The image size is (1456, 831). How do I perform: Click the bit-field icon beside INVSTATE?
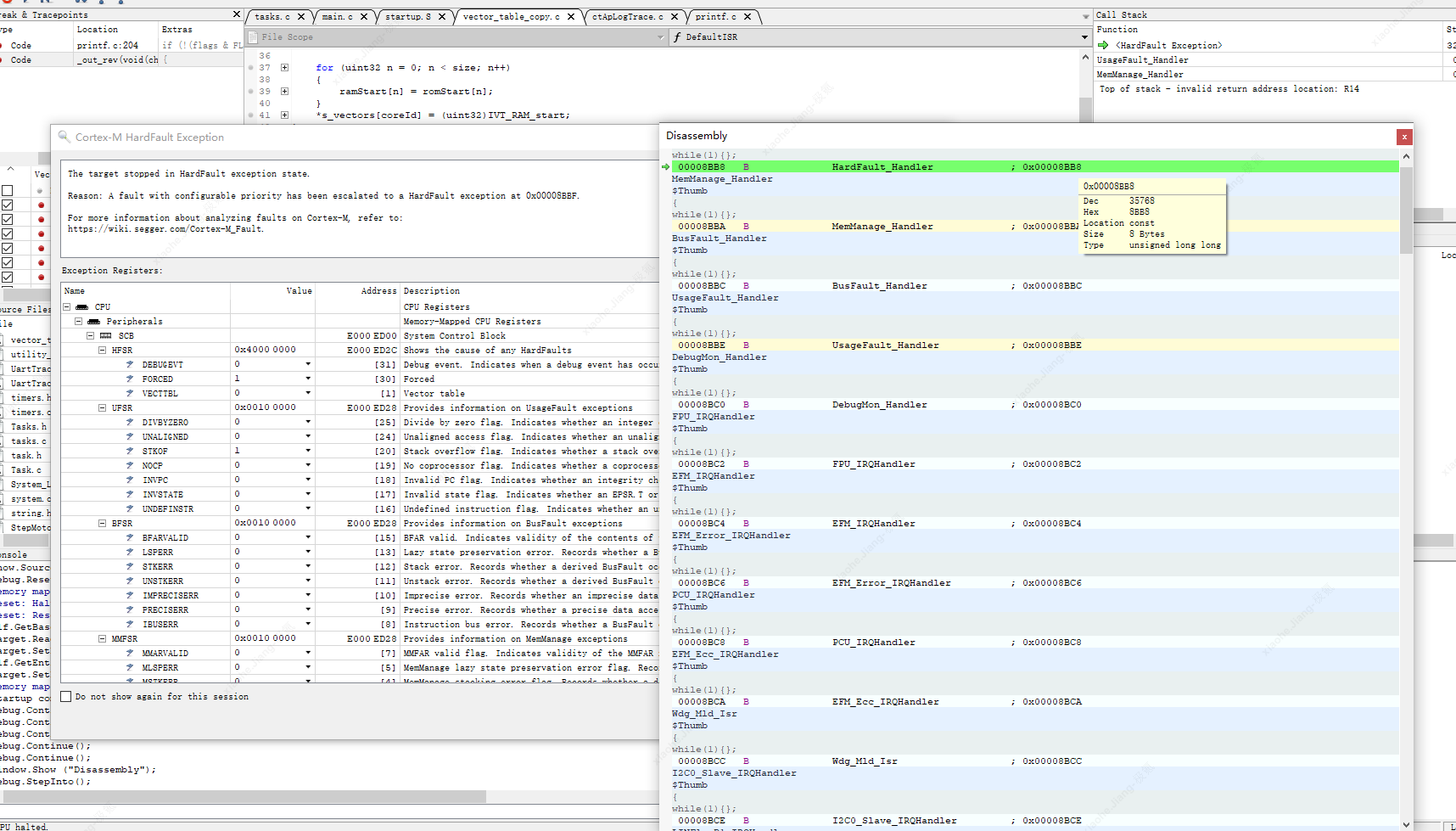tap(130, 494)
